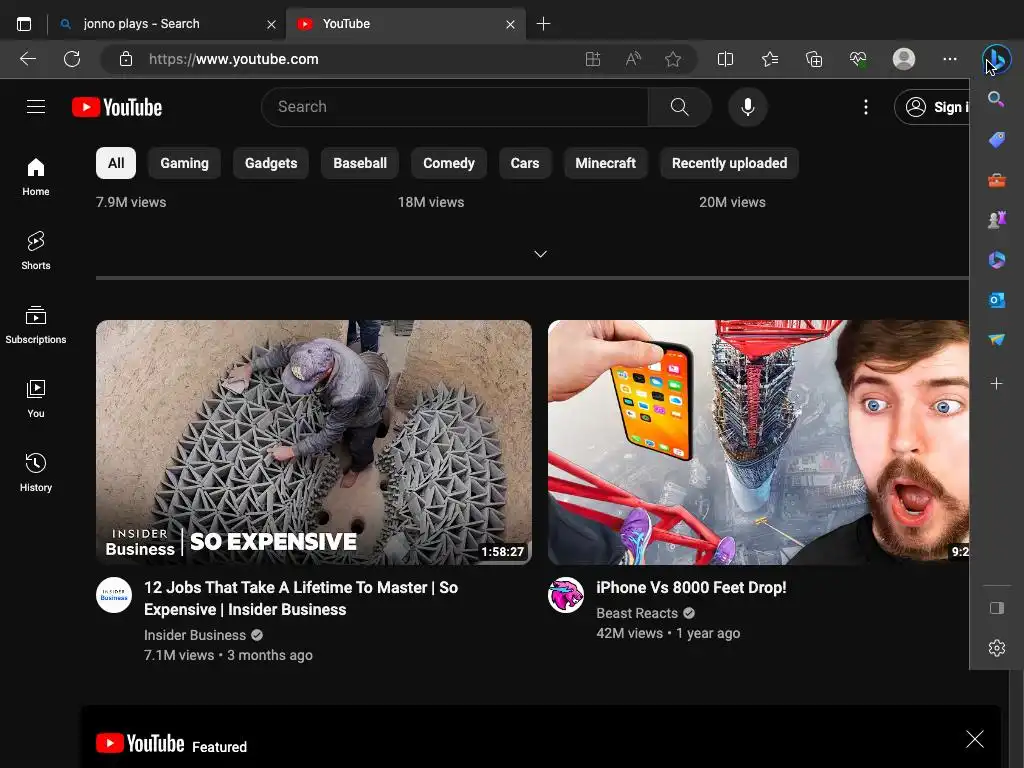Select the All filter chip
1024x768 pixels.
[116, 163]
